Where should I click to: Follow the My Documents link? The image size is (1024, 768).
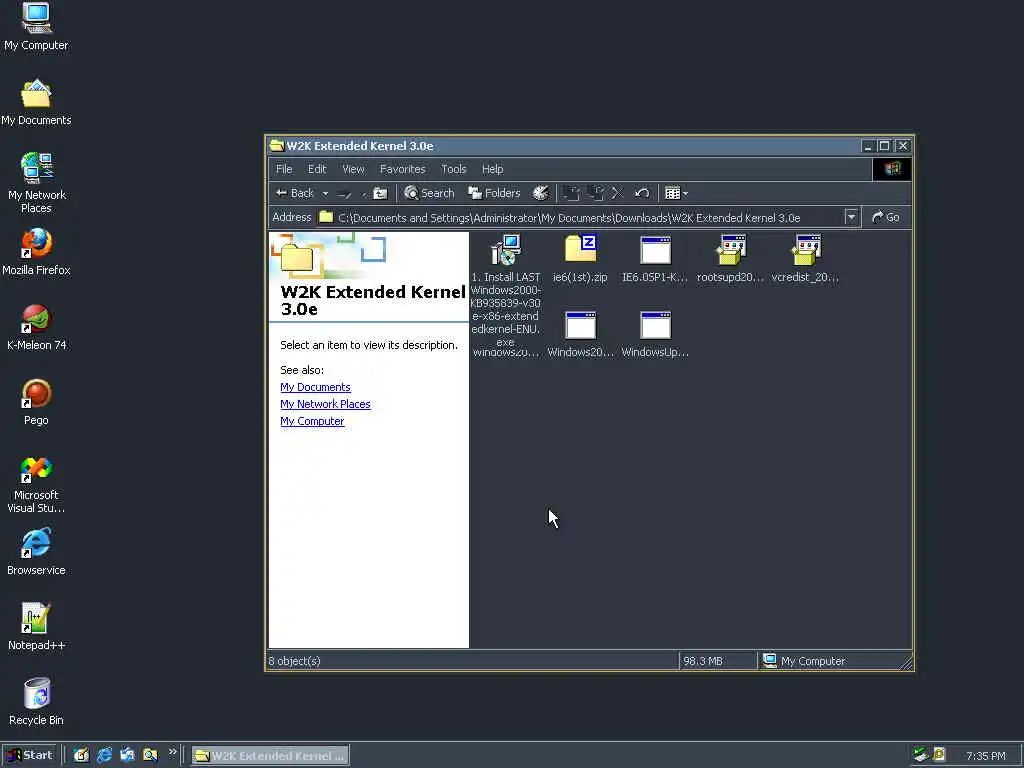pyautogui.click(x=315, y=387)
